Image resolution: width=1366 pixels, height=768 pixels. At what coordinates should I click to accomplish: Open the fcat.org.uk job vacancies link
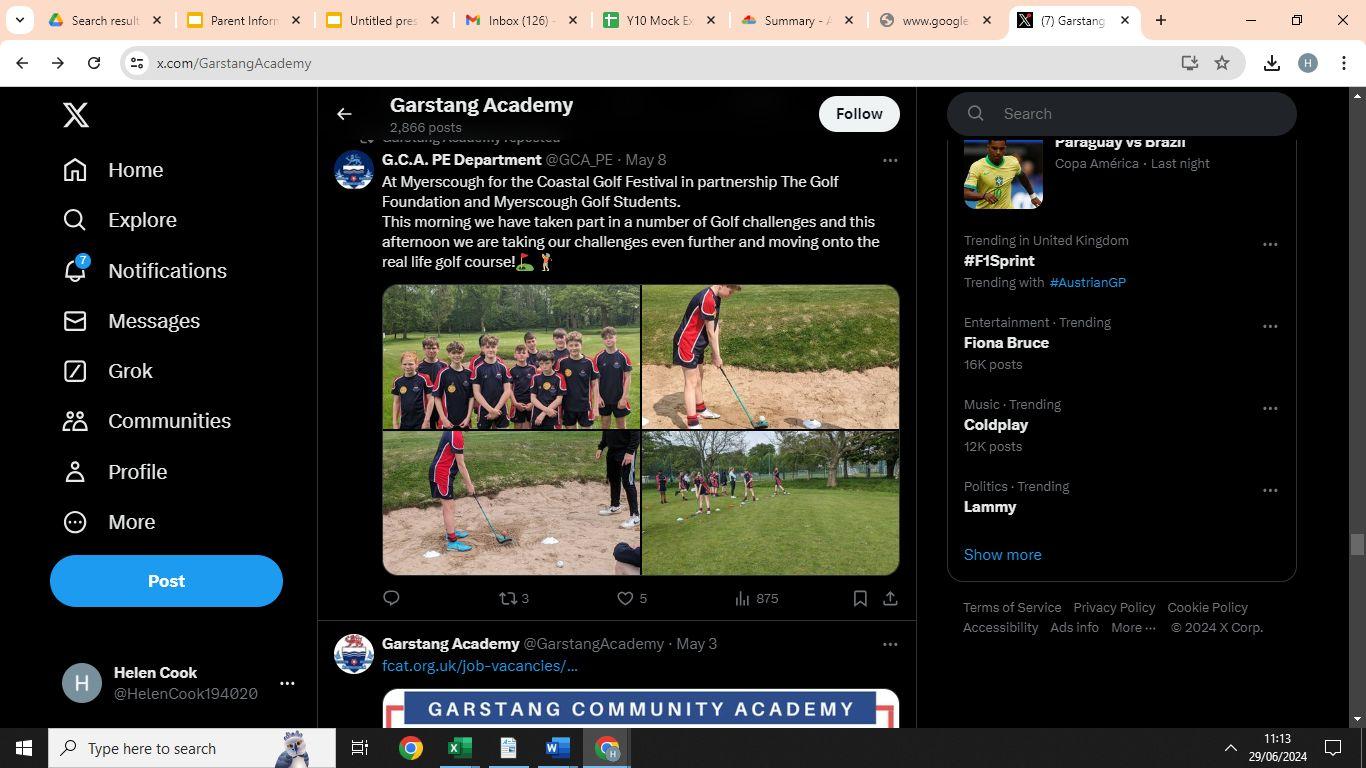[x=480, y=666]
